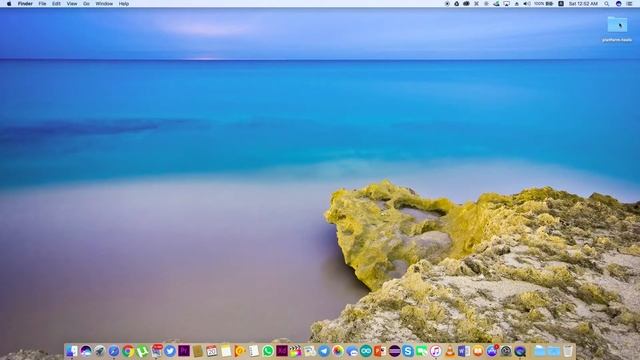Open Spotlight search magnifier in menu bar
640x360 pixels.
(607, 4)
